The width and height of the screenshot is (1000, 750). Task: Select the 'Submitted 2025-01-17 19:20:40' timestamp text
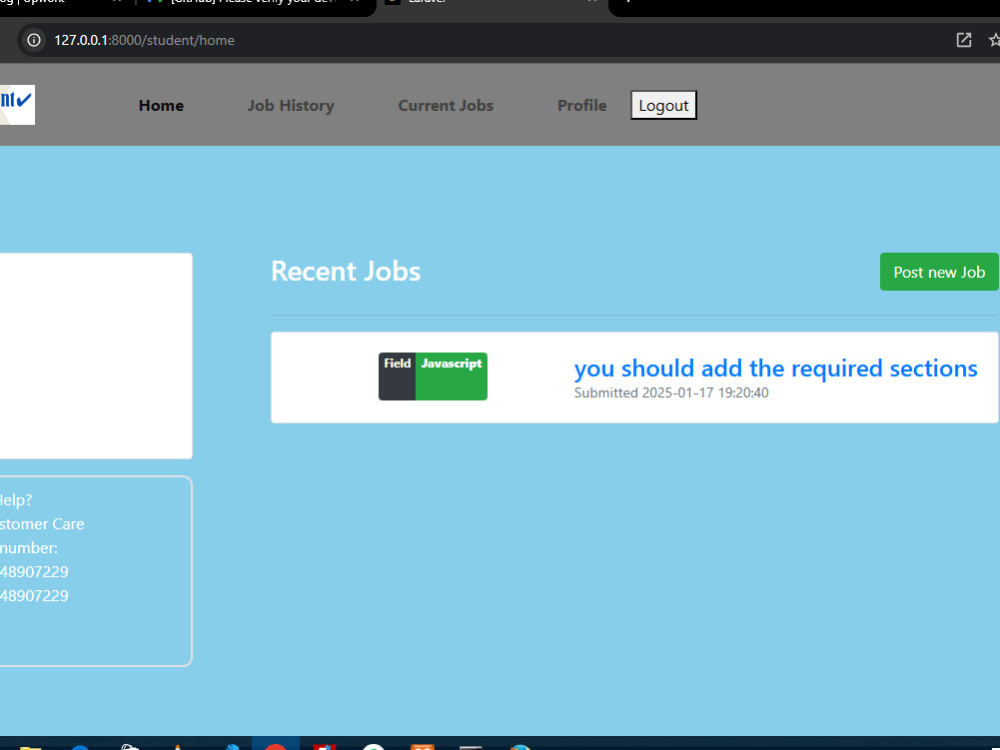[671, 393]
